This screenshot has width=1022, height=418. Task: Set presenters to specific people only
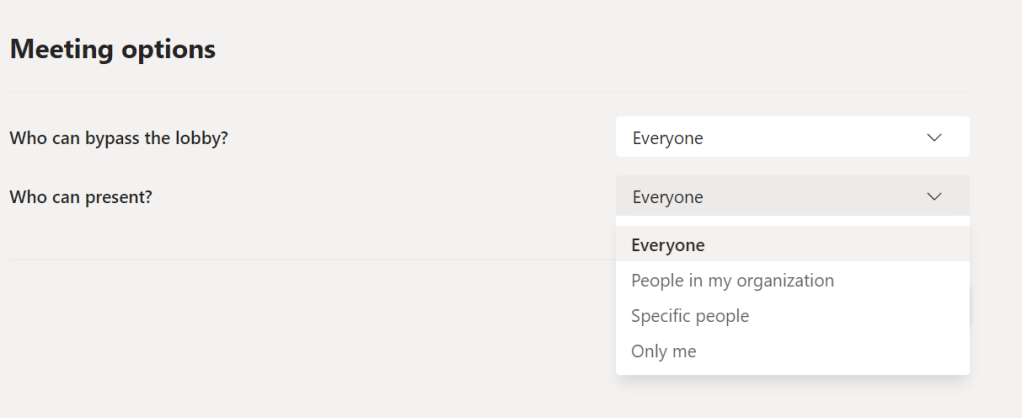pos(690,316)
